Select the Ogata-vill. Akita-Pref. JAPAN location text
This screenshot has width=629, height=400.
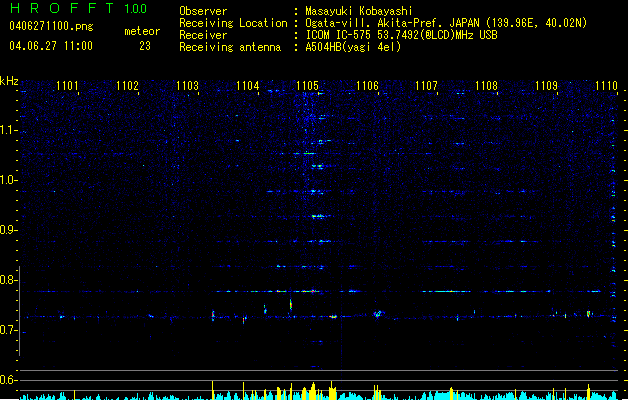446,23
